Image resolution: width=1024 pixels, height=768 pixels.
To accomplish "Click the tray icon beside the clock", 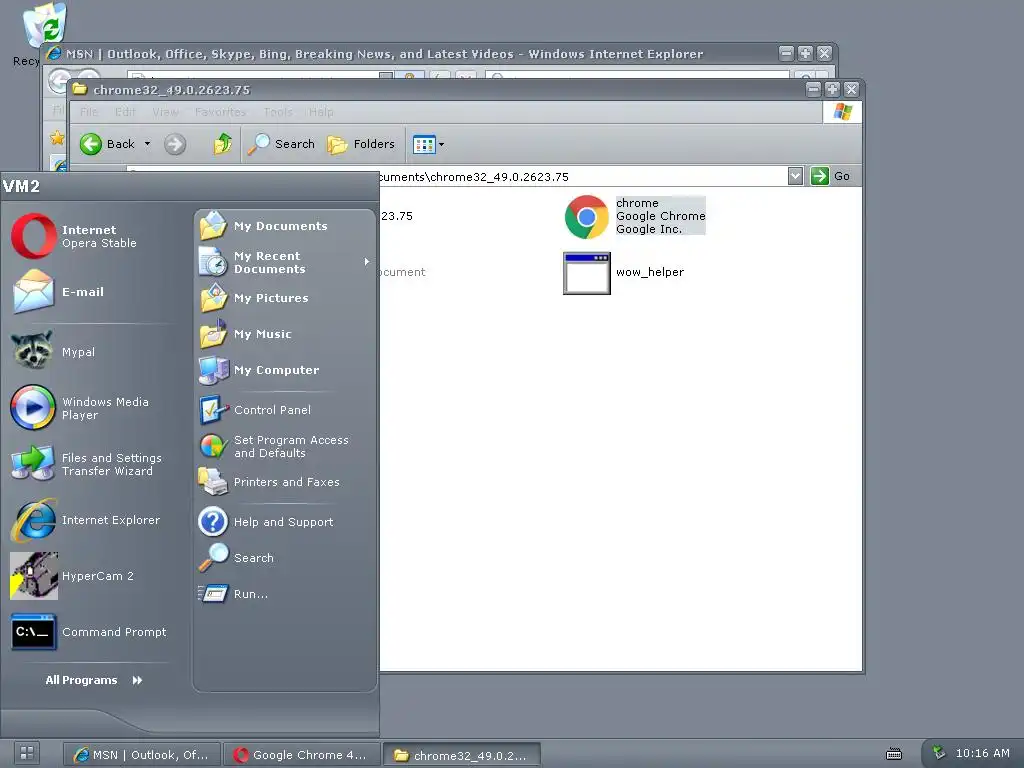I will 938,753.
